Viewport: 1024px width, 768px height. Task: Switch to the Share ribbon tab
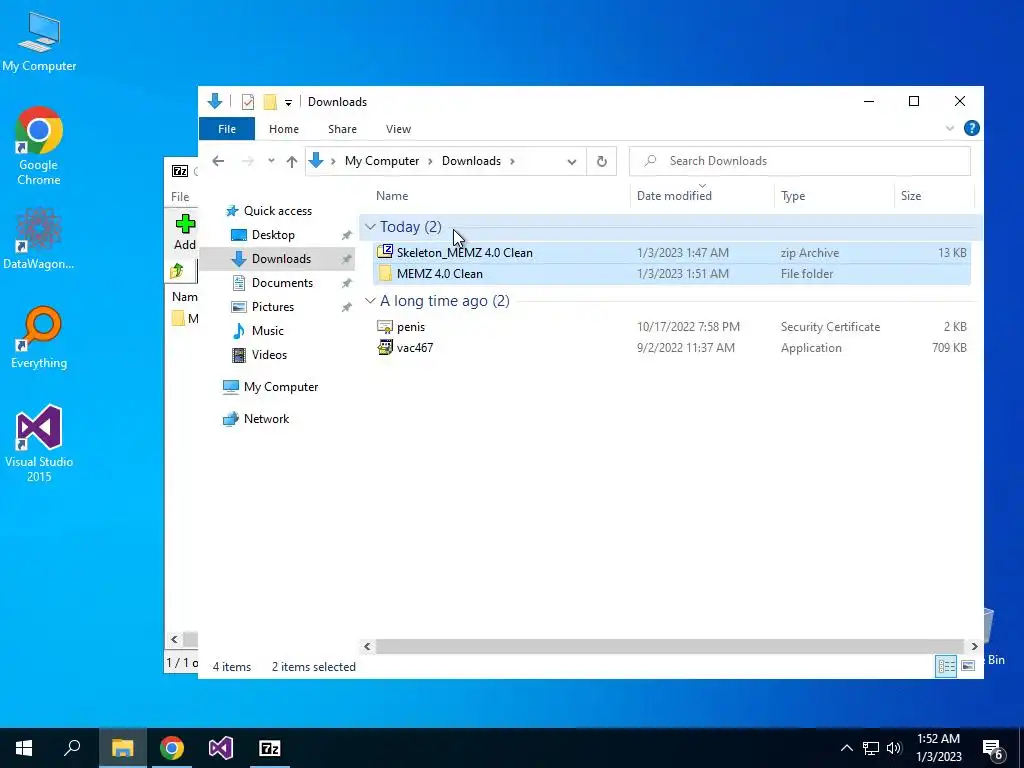pyautogui.click(x=342, y=129)
